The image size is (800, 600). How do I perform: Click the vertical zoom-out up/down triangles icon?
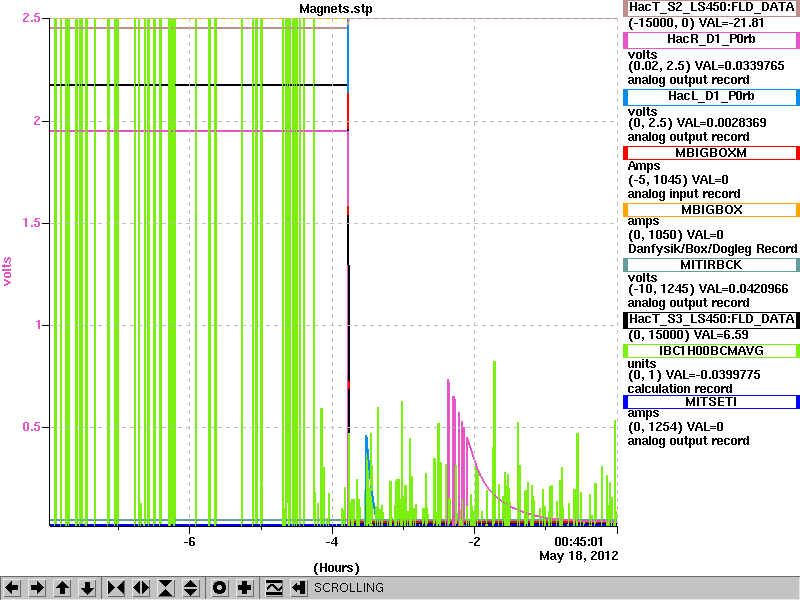[191, 588]
